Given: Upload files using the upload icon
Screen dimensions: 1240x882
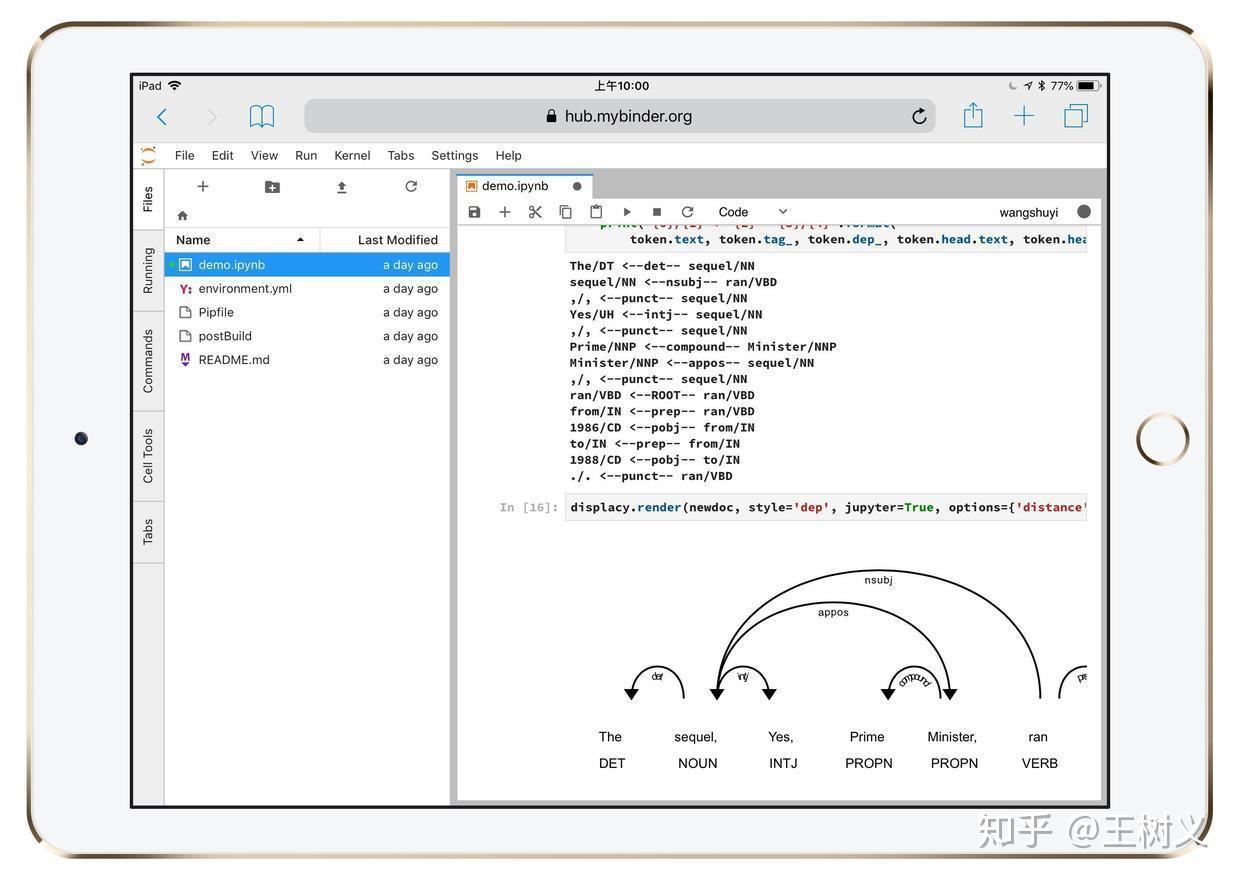Looking at the screenshot, I should click(341, 187).
